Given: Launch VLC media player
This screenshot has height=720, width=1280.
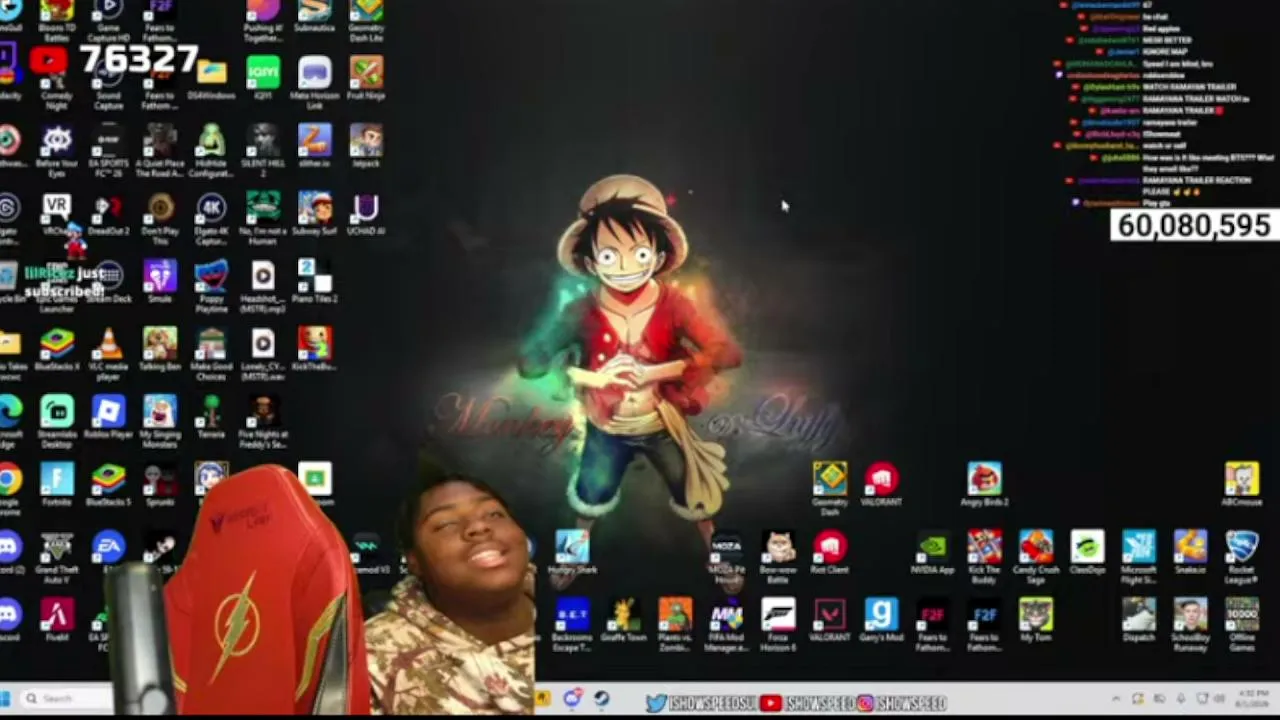Looking at the screenshot, I should pyautogui.click(x=108, y=344).
